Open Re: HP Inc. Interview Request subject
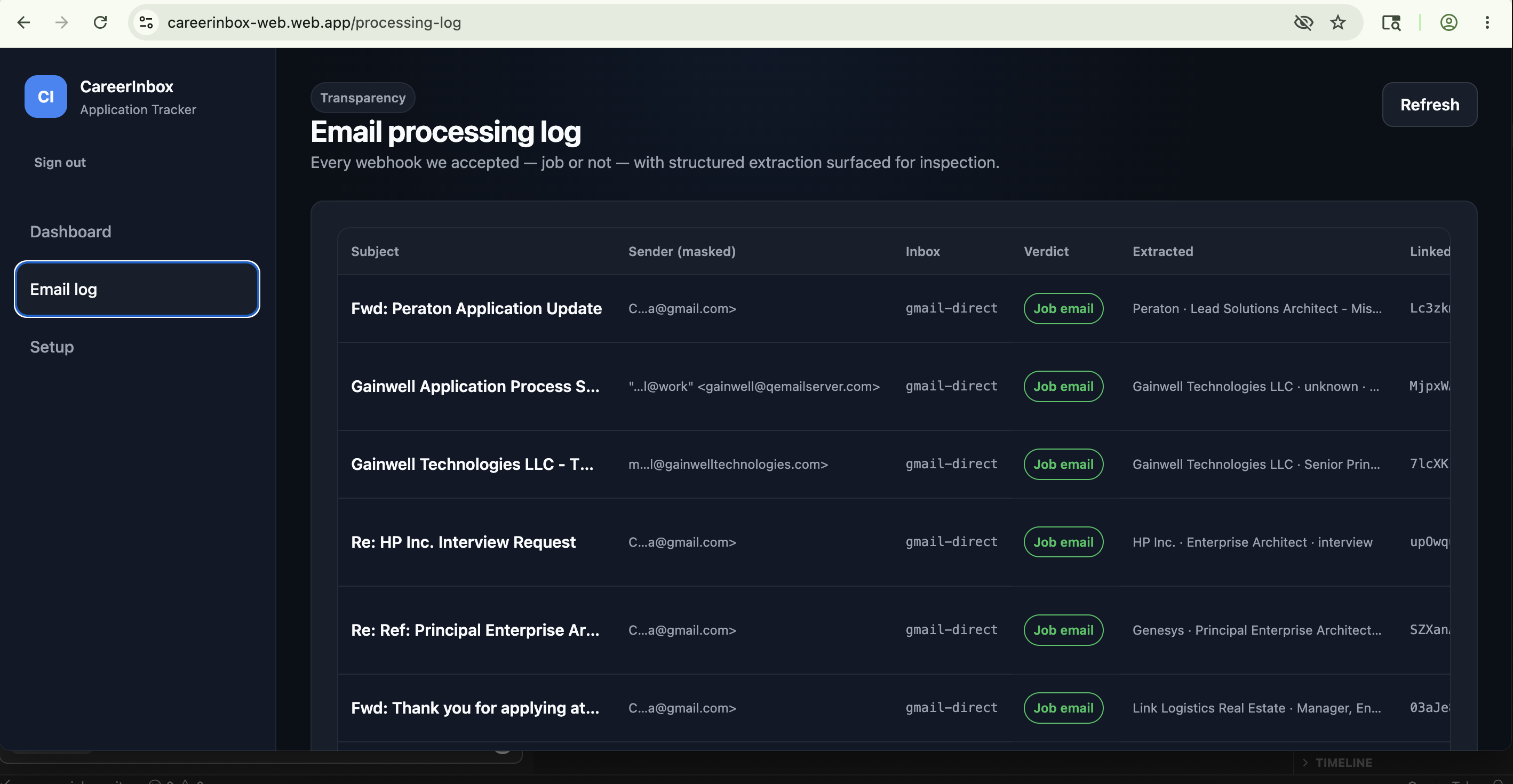 point(464,542)
